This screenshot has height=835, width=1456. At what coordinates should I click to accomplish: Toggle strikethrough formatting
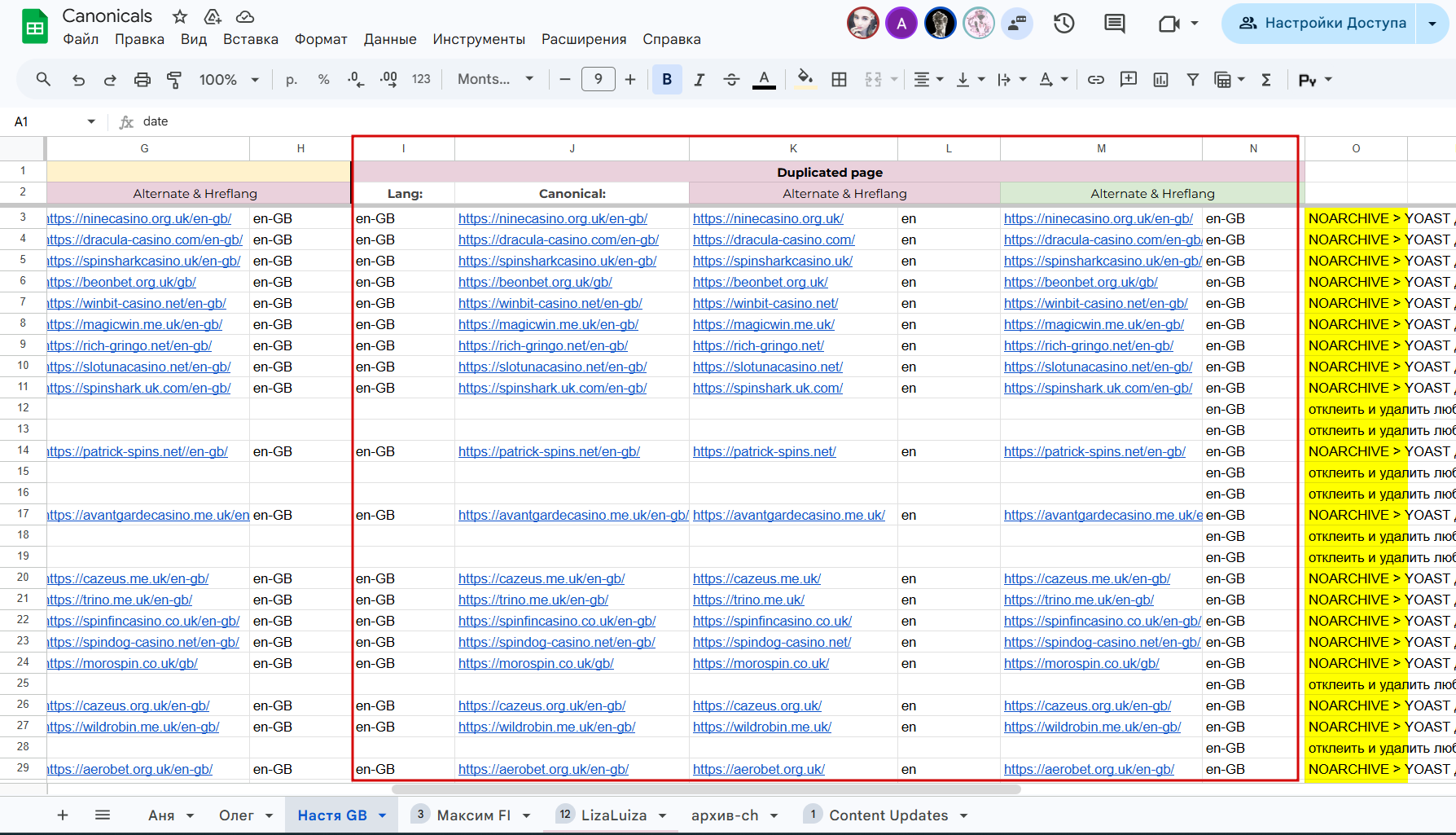pyautogui.click(x=731, y=79)
